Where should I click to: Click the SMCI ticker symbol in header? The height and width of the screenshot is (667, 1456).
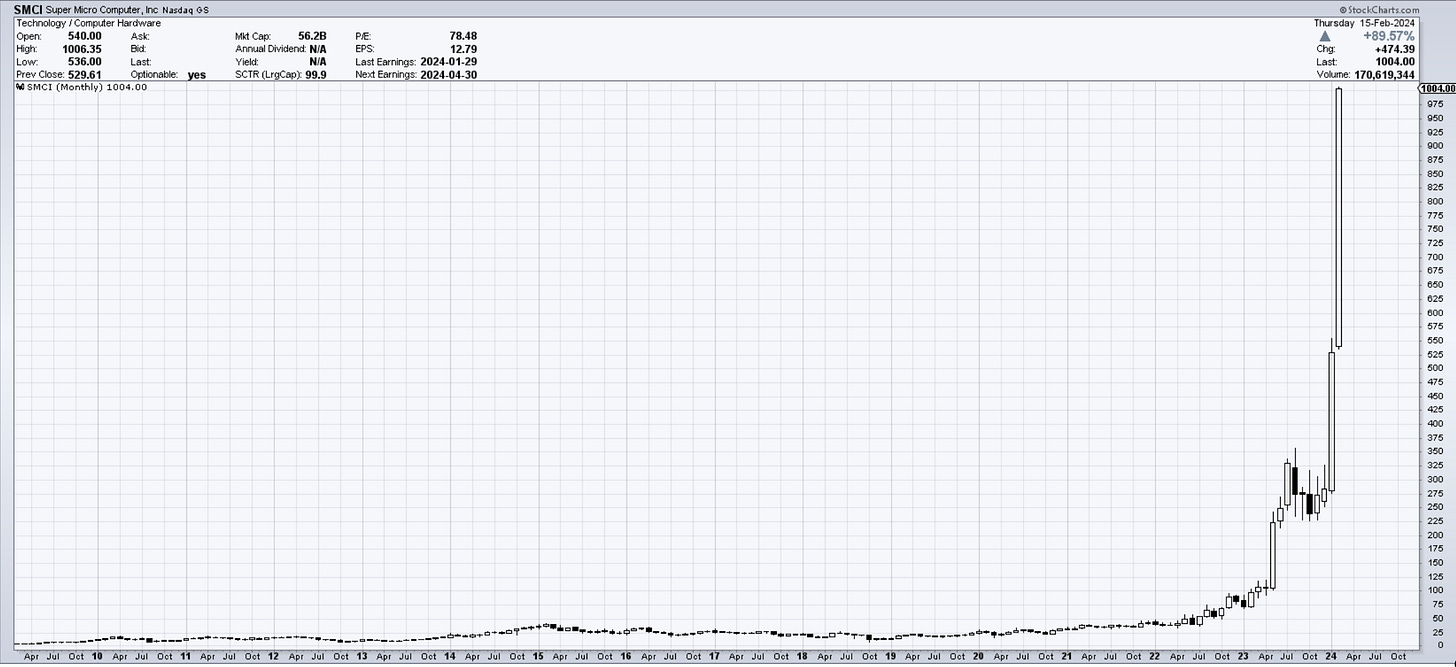[29, 9]
